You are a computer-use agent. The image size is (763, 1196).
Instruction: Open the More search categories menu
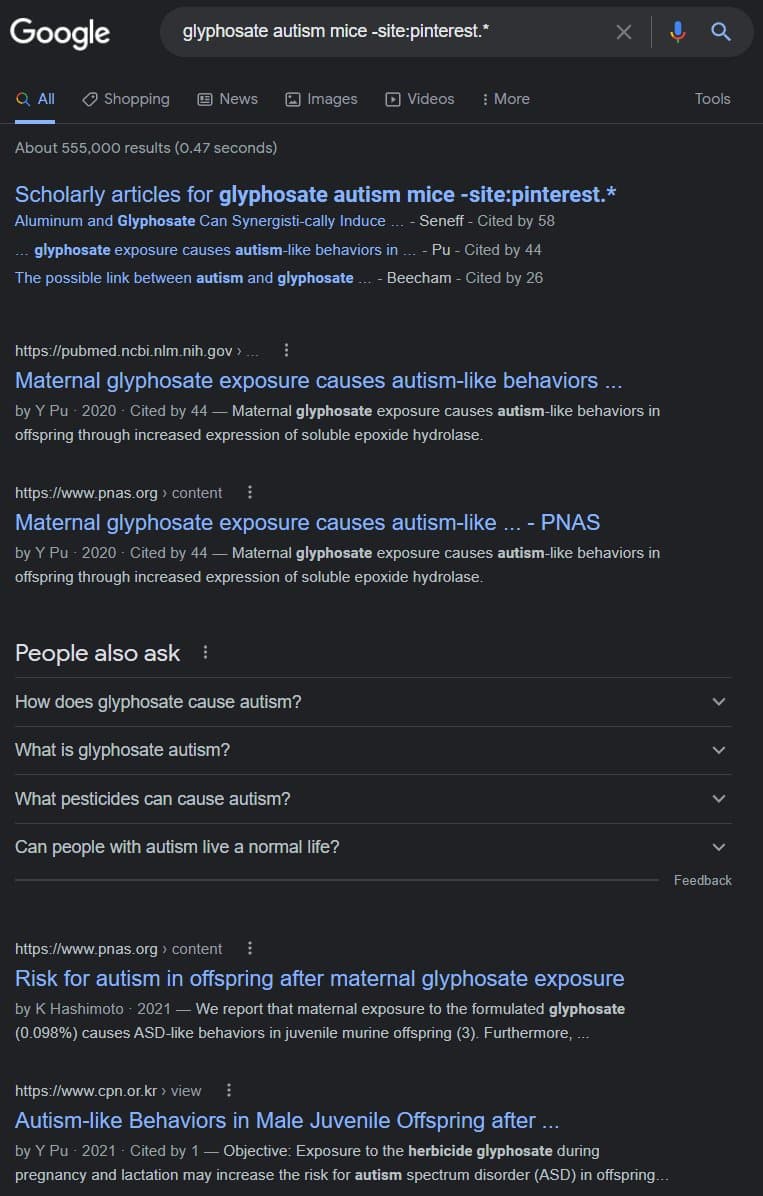point(505,99)
